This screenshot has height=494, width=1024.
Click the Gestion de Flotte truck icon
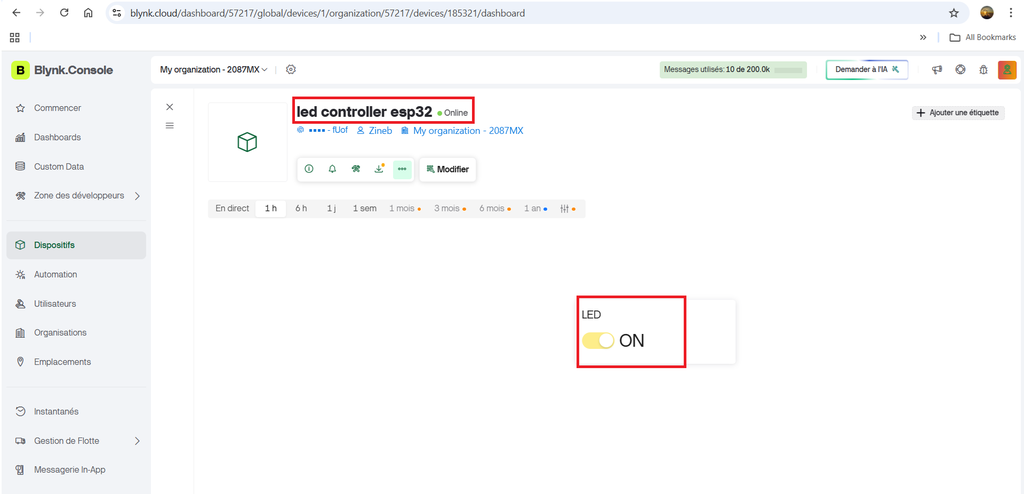tap(20, 441)
